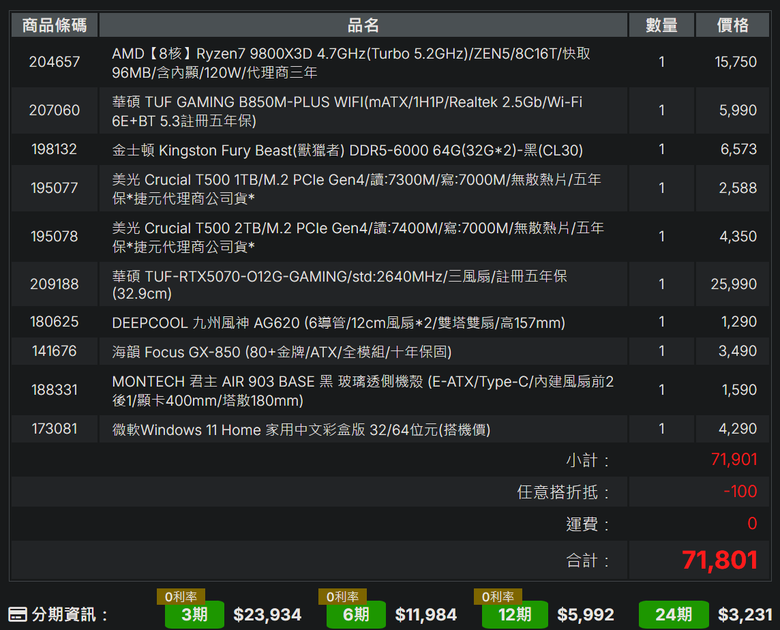This screenshot has height=630, width=780.
Task: Click the price 25,990
Action: click(x=734, y=284)
